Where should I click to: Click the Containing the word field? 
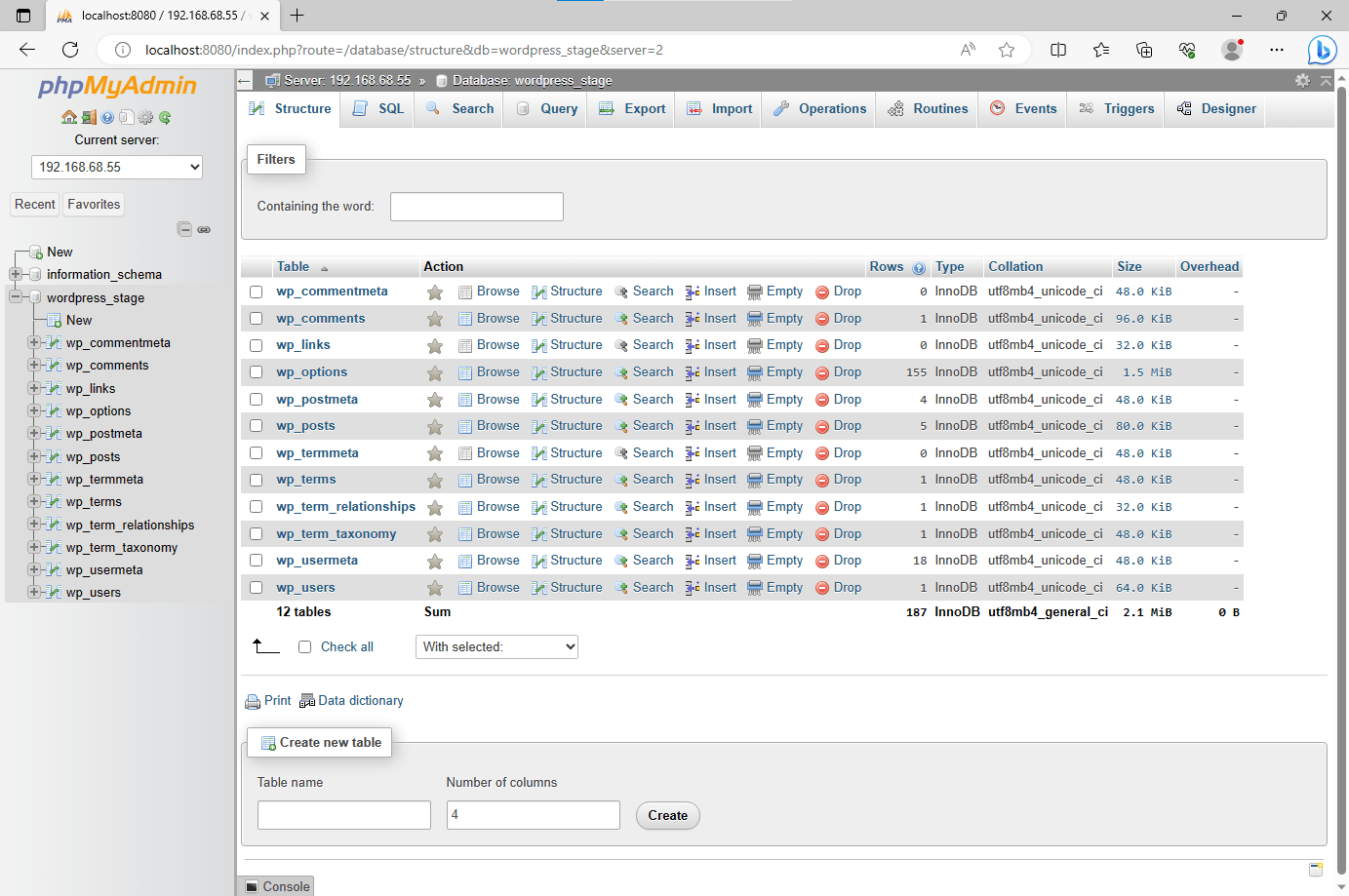(477, 207)
